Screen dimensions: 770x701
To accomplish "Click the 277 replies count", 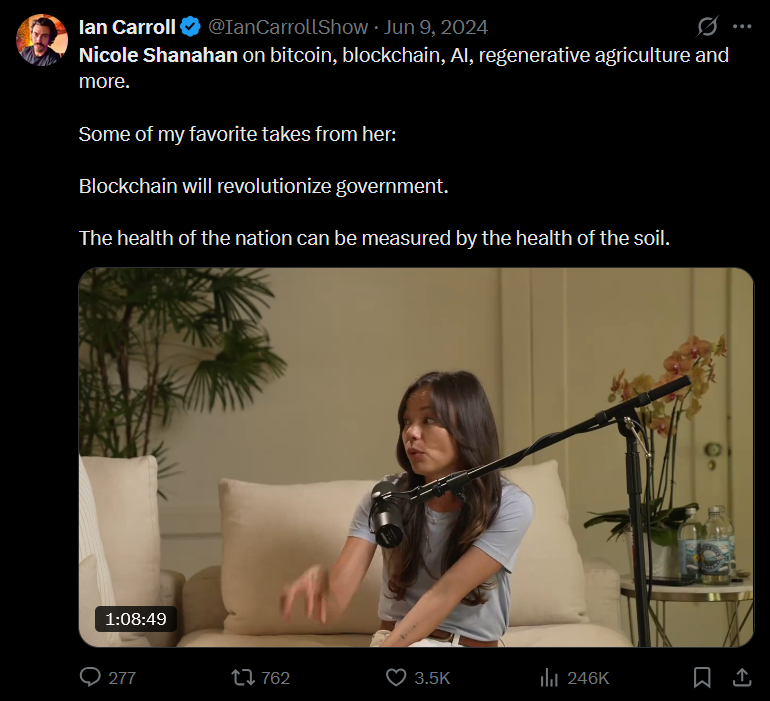I will (x=122, y=678).
